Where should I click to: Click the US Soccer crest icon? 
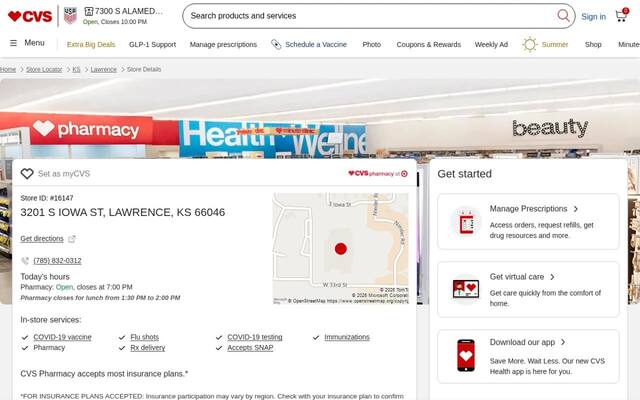(70, 16)
